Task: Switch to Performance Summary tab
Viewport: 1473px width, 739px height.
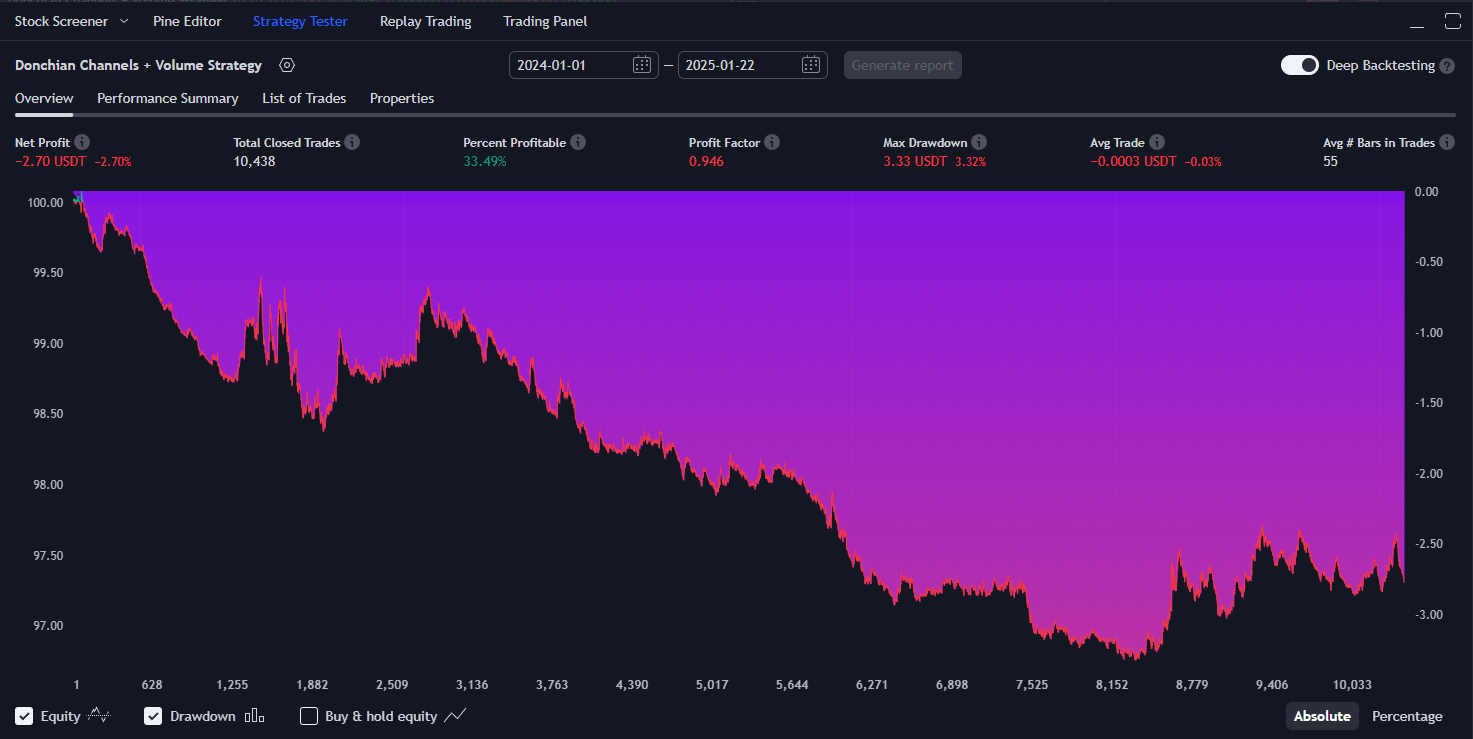Action: point(167,98)
